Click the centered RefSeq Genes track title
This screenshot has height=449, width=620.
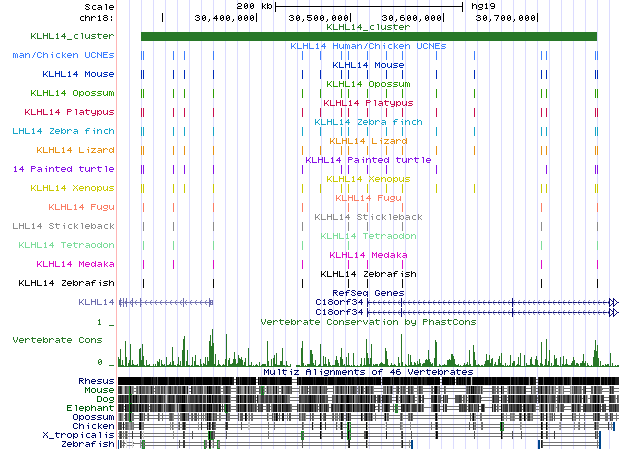coord(367,292)
